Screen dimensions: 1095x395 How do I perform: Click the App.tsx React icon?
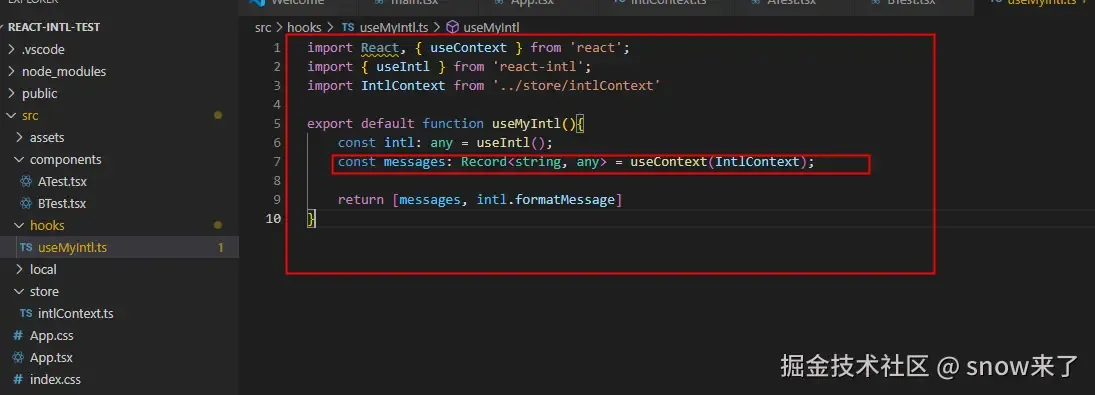click(18, 358)
